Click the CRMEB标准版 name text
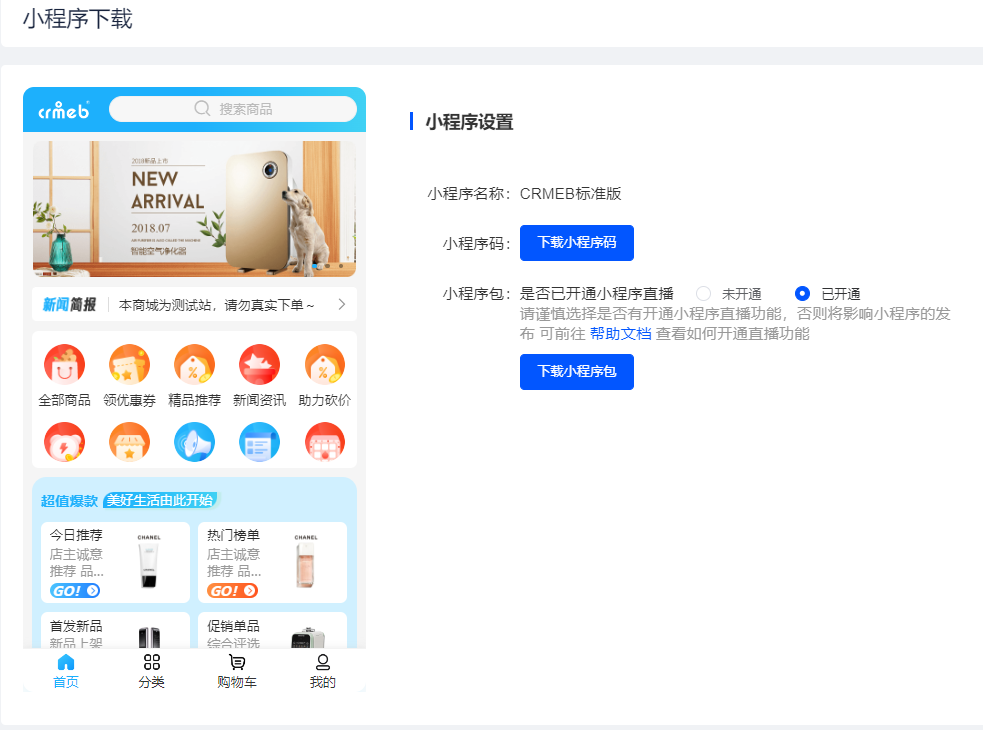983x730 pixels. tap(570, 194)
